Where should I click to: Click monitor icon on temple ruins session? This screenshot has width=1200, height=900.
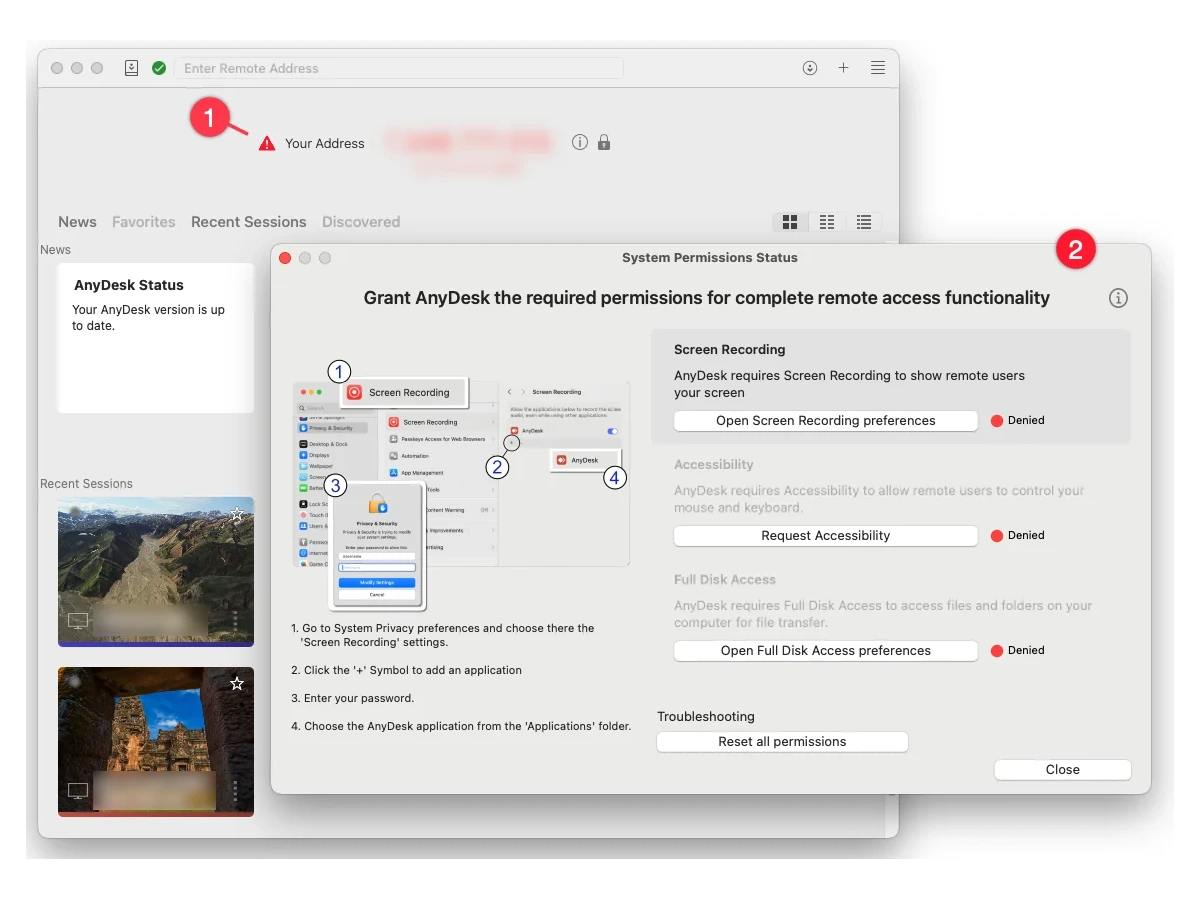78,791
